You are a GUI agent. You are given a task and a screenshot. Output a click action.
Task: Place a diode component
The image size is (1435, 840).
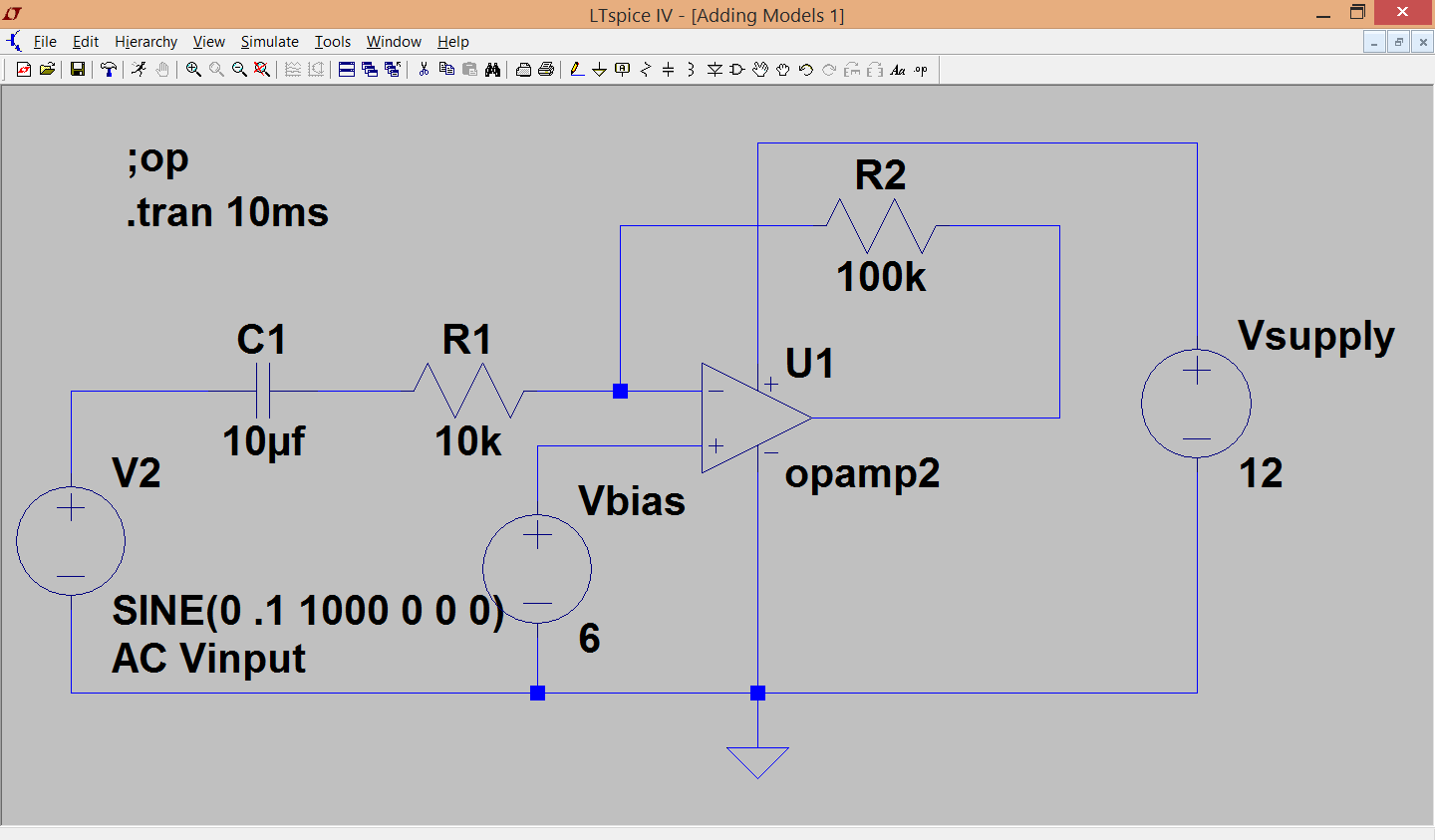tap(715, 69)
